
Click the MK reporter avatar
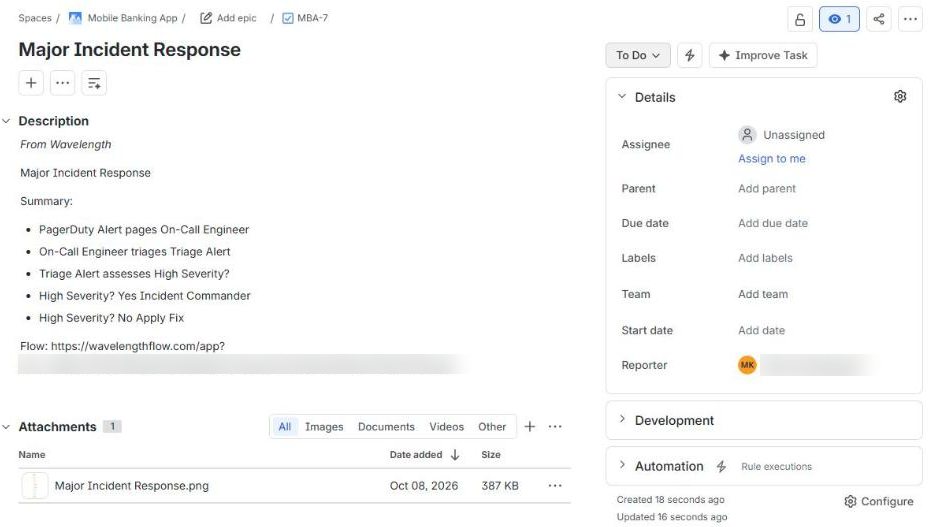(x=747, y=365)
